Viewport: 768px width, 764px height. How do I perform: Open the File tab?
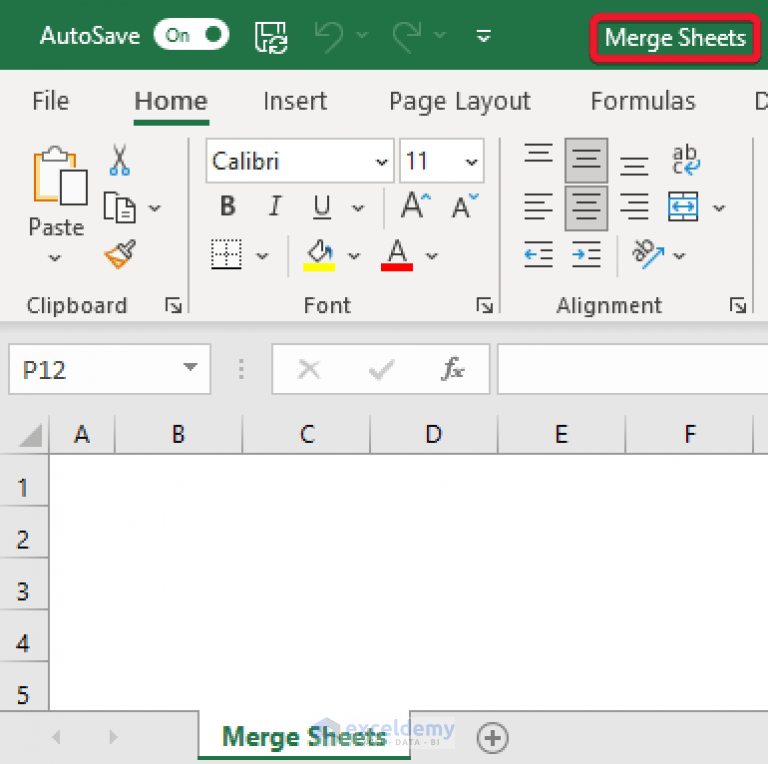pyautogui.click(x=50, y=101)
